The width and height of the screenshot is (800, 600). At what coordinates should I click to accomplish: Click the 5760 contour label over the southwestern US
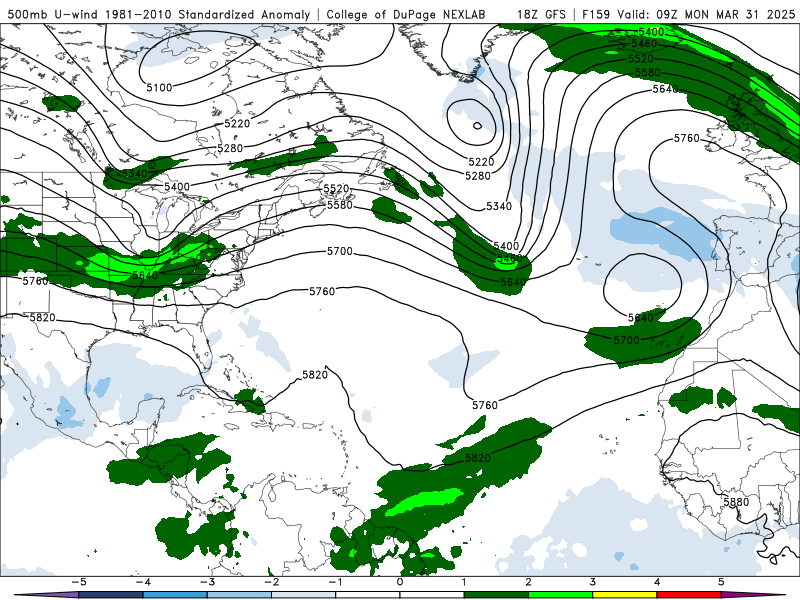[35, 281]
